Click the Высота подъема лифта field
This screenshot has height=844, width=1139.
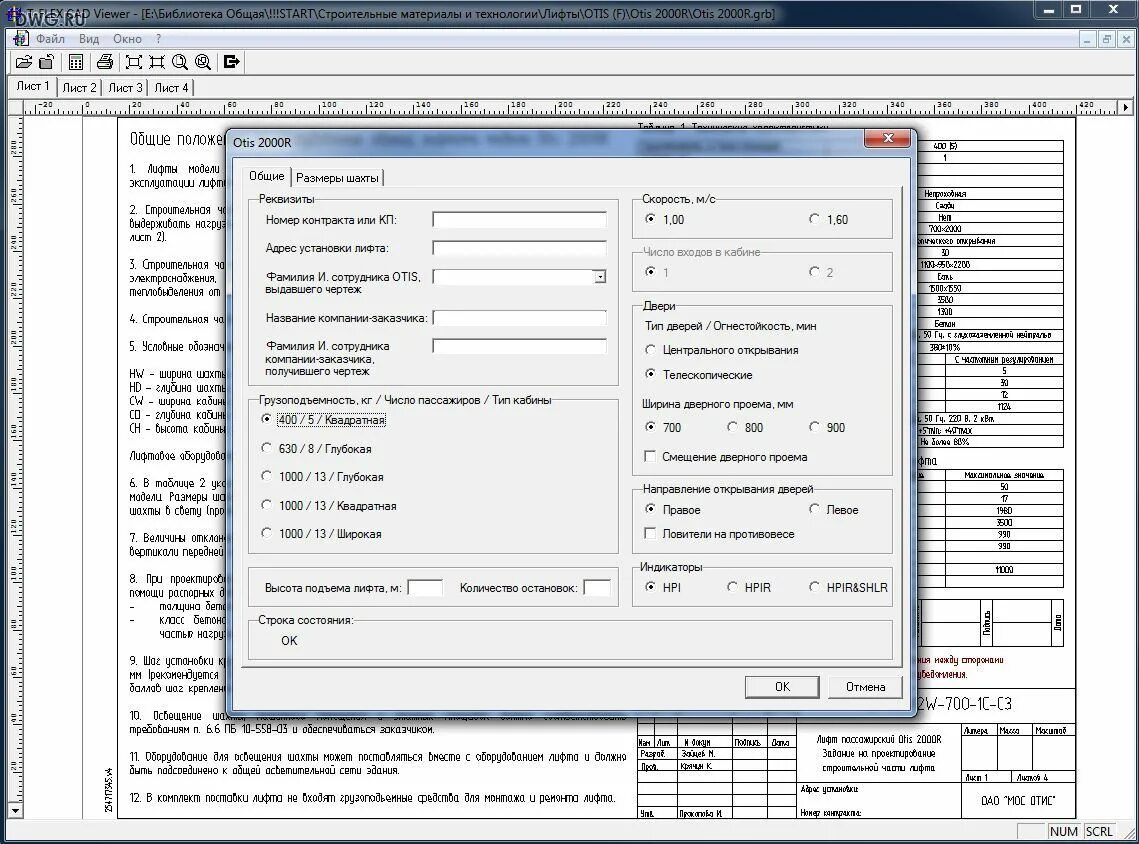point(425,588)
